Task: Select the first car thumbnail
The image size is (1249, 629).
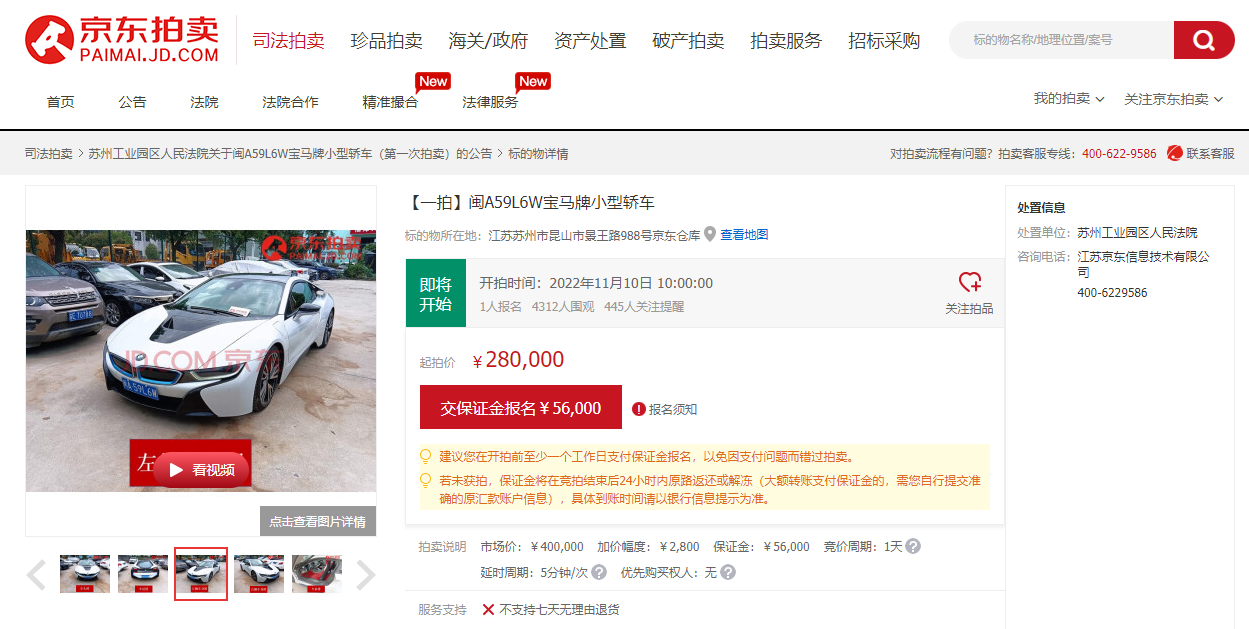Action: coord(85,574)
